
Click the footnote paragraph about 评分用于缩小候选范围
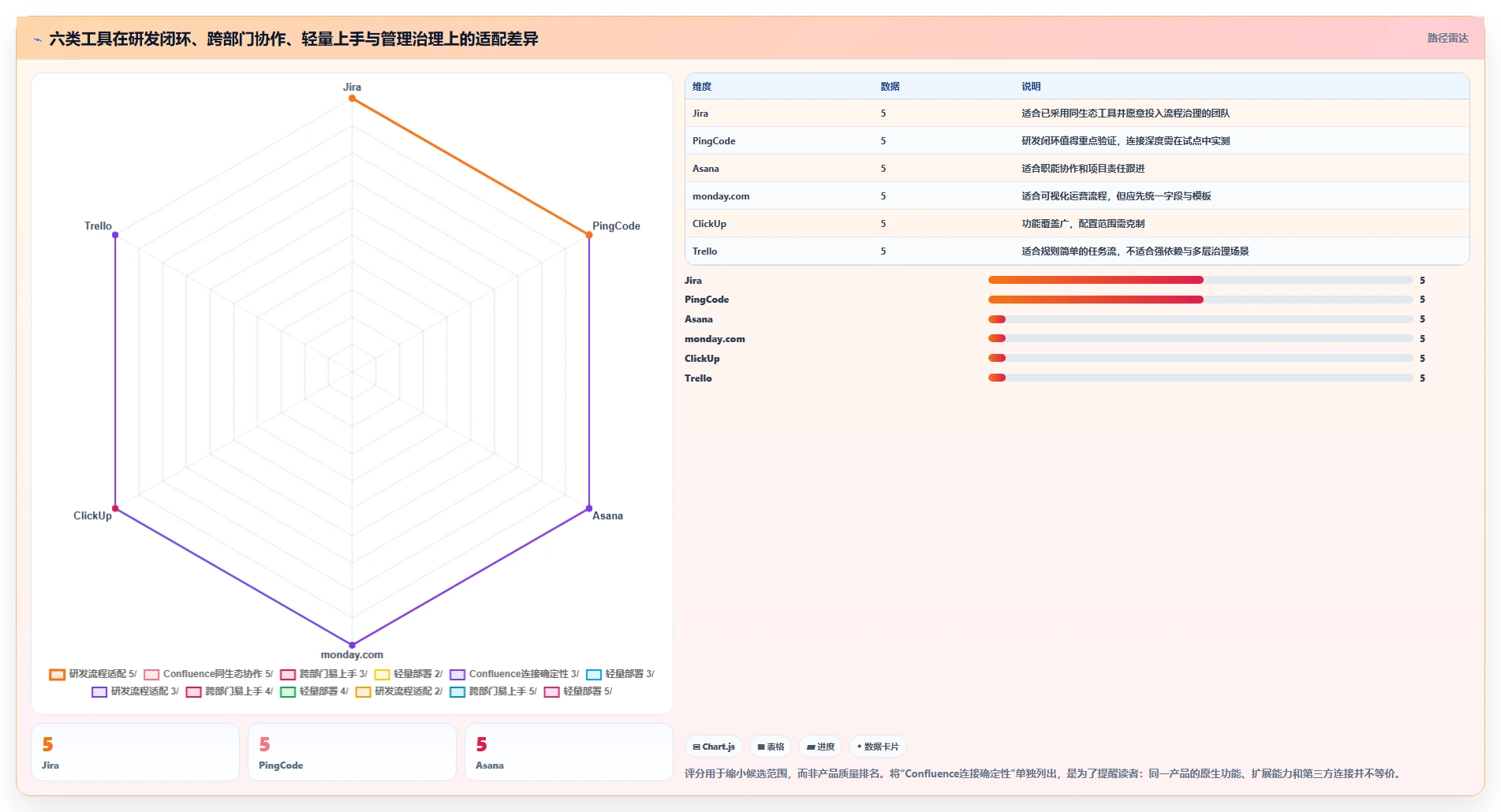pos(1044,773)
